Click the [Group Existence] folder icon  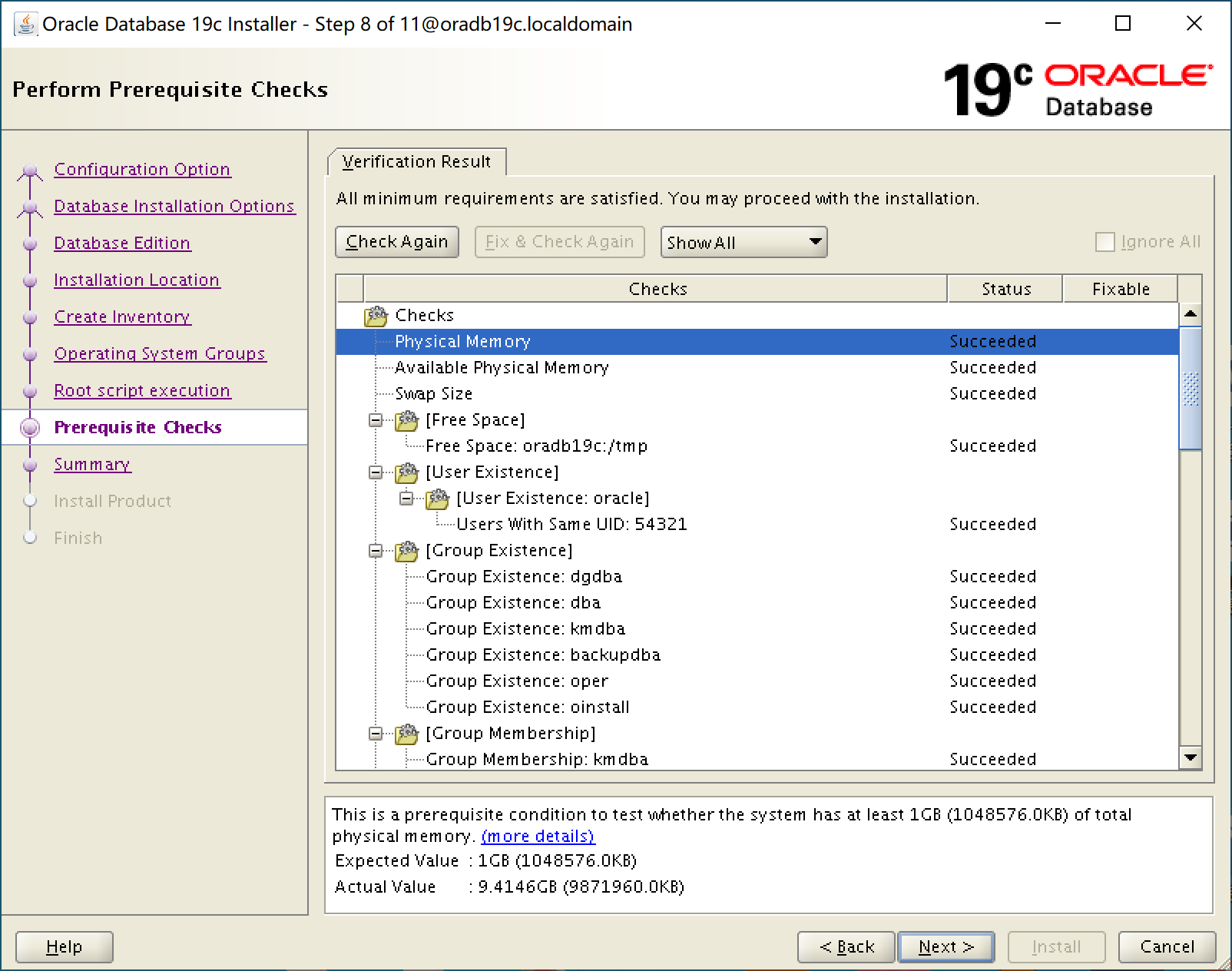[x=406, y=551]
